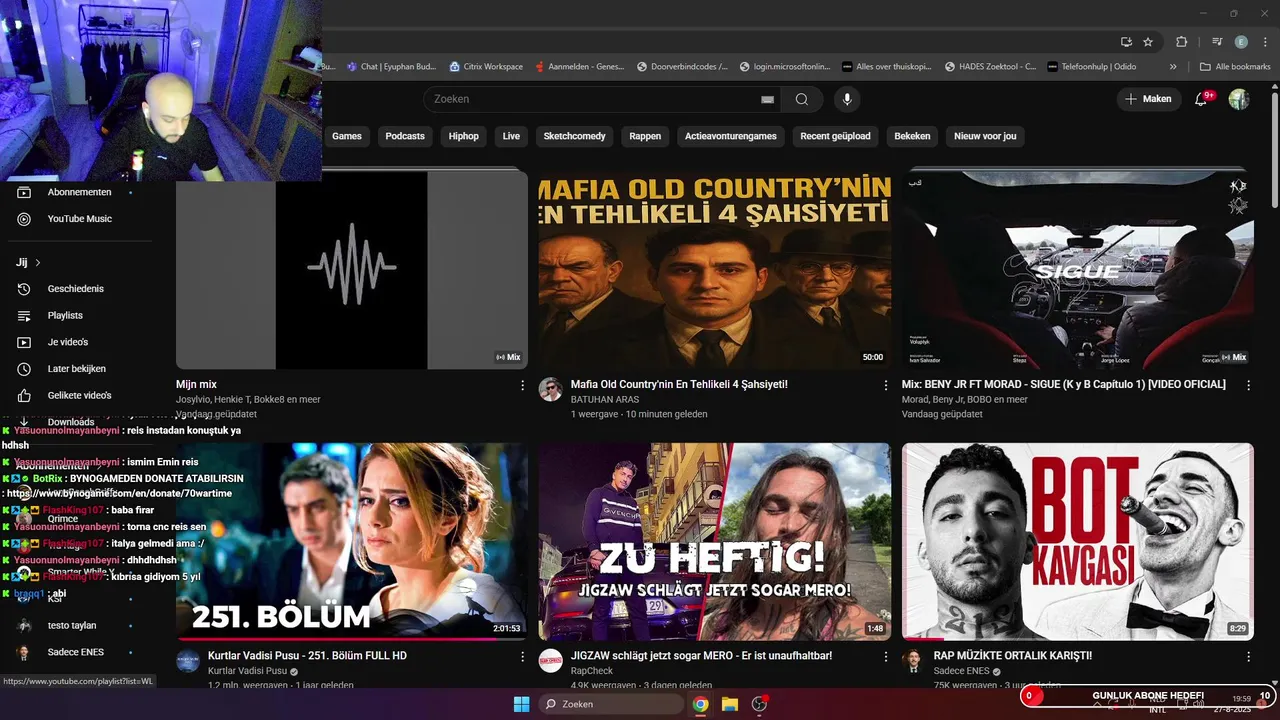The image size is (1280, 720).
Task: Select the Hiphop filter chip
Action: 464,136
